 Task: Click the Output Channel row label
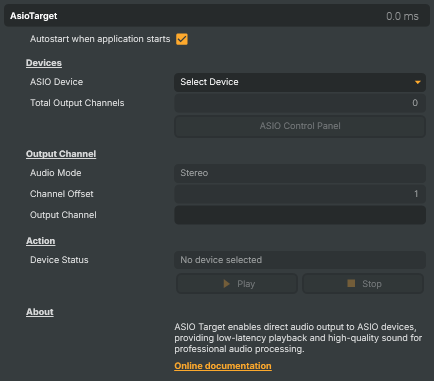[63, 215]
